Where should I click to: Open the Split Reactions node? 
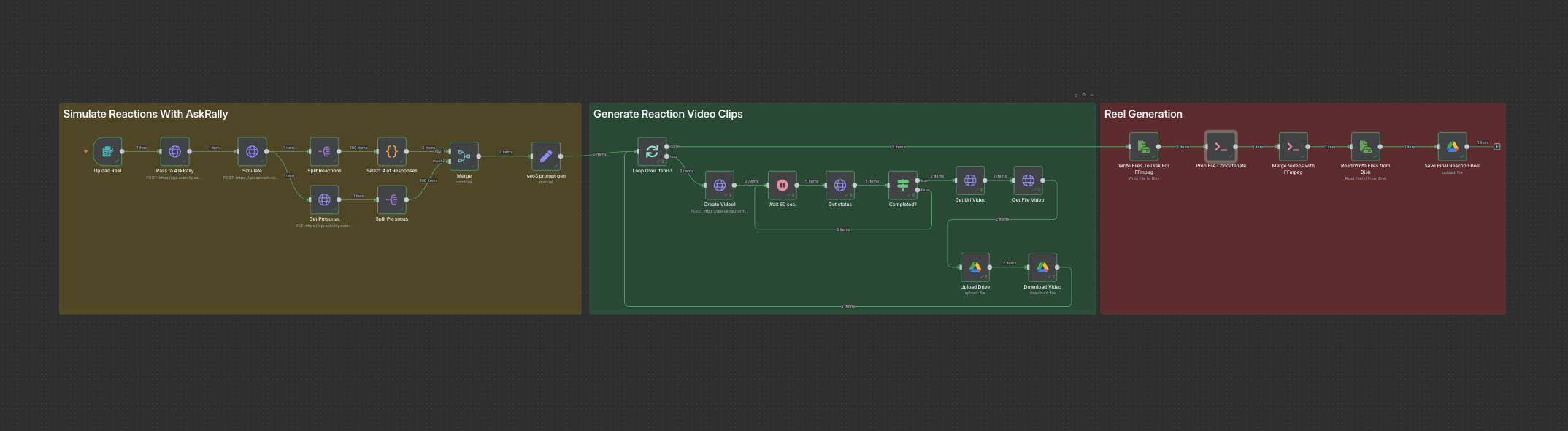(x=324, y=151)
